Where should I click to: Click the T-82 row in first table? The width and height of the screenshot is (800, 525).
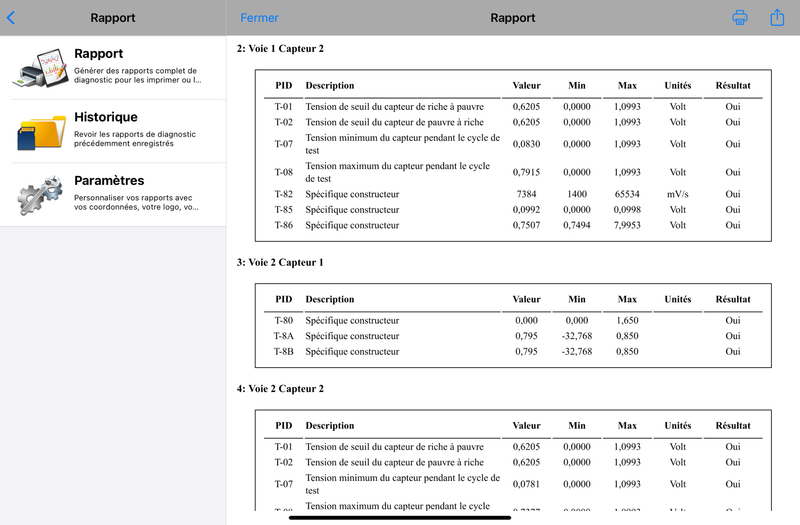coord(513,194)
